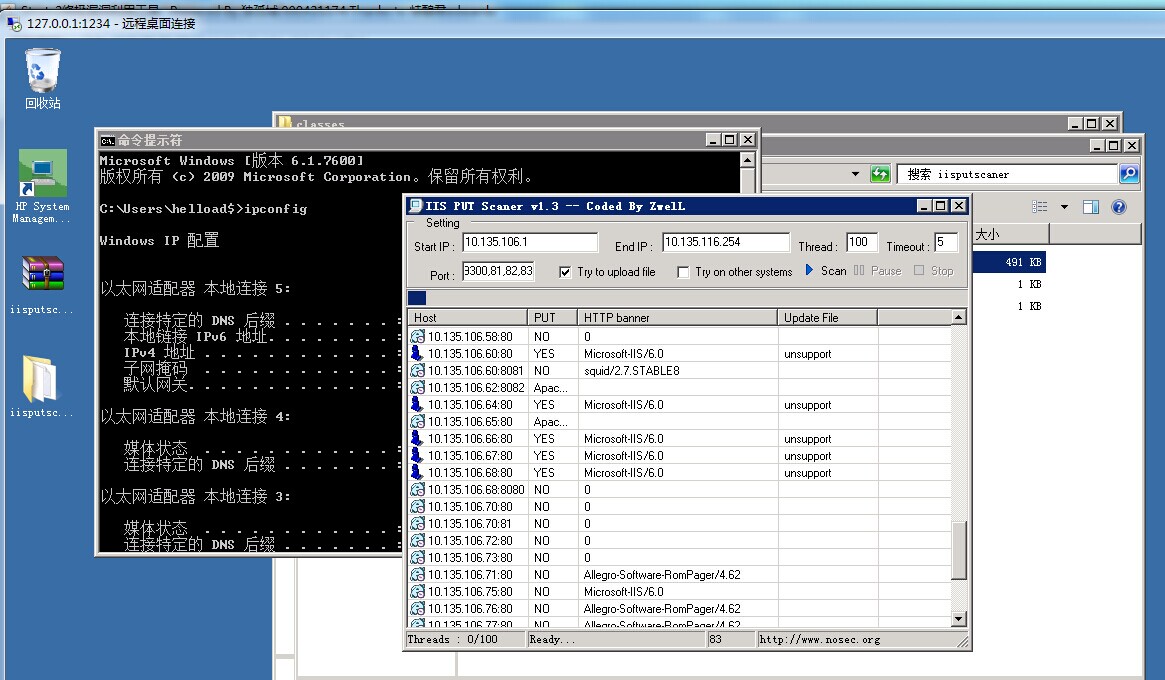The height and width of the screenshot is (680, 1165).
Task: Click the Allegro-Software-RomPager banner for 10.135.106.71:80
Action: tap(662, 574)
